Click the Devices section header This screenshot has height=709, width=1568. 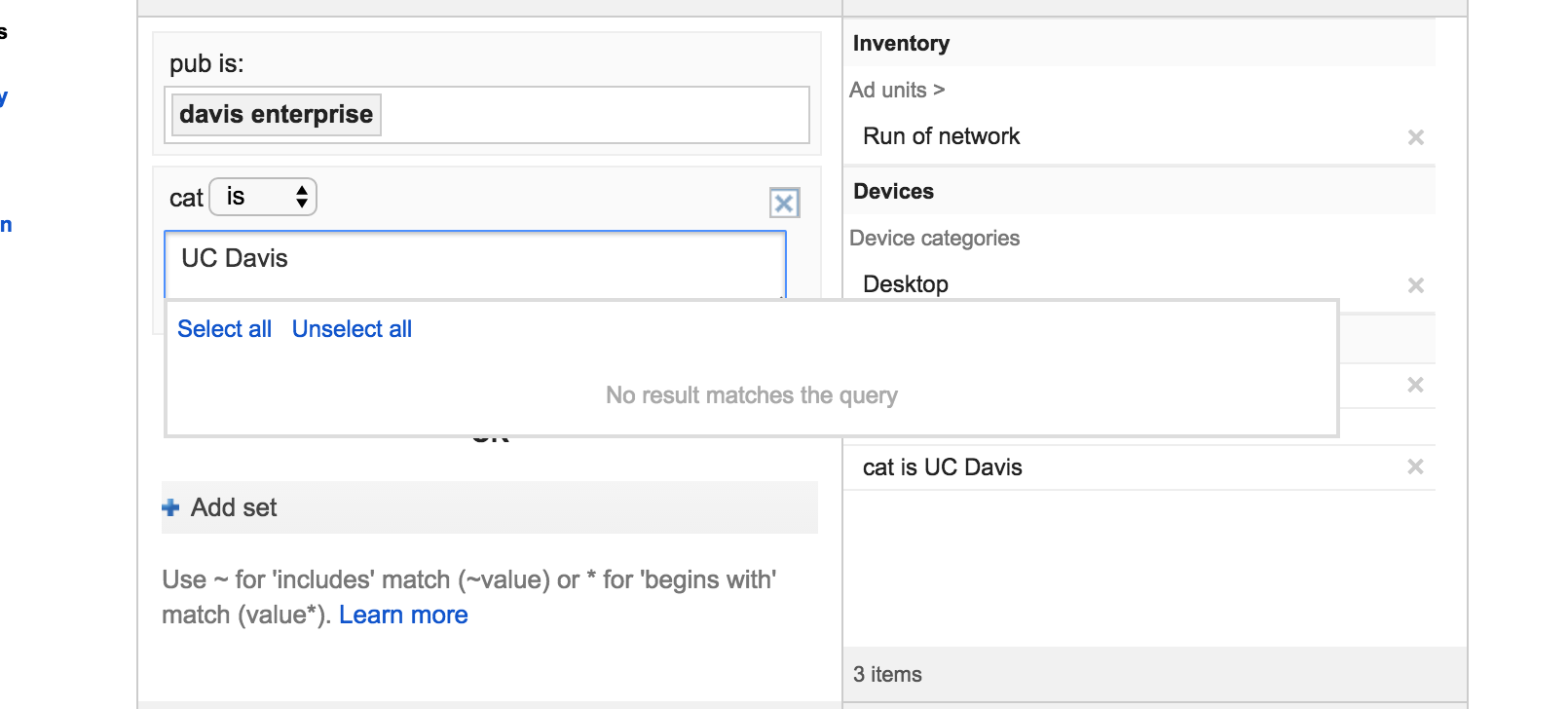pyautogui.click(x=893, y=192)
